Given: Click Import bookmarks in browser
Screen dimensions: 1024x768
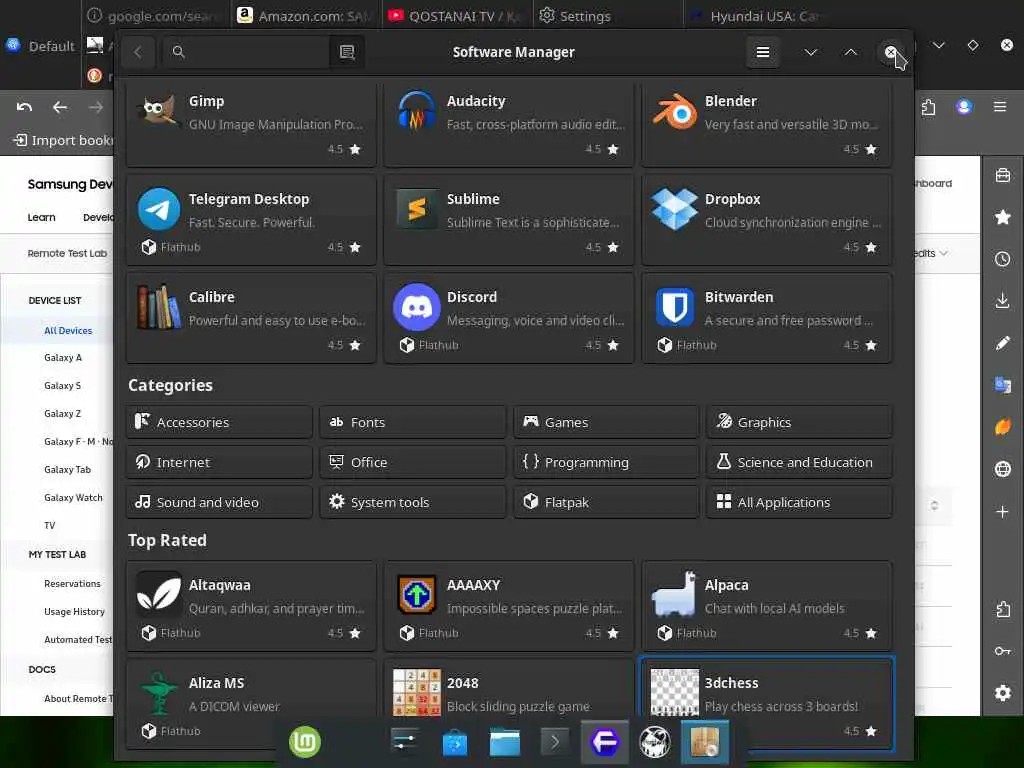Looking at the screenshot, I should pos(63,140).
